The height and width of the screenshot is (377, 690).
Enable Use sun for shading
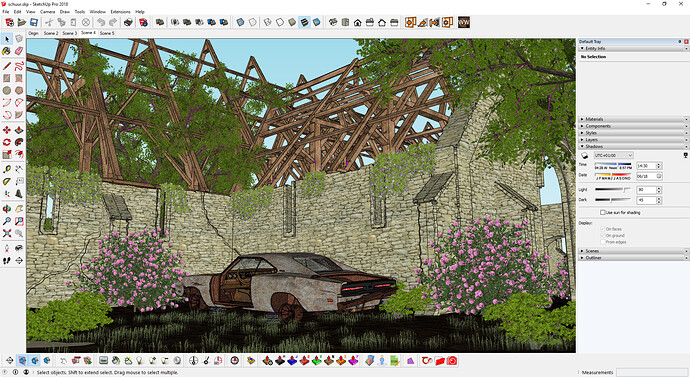pos(603,212)
